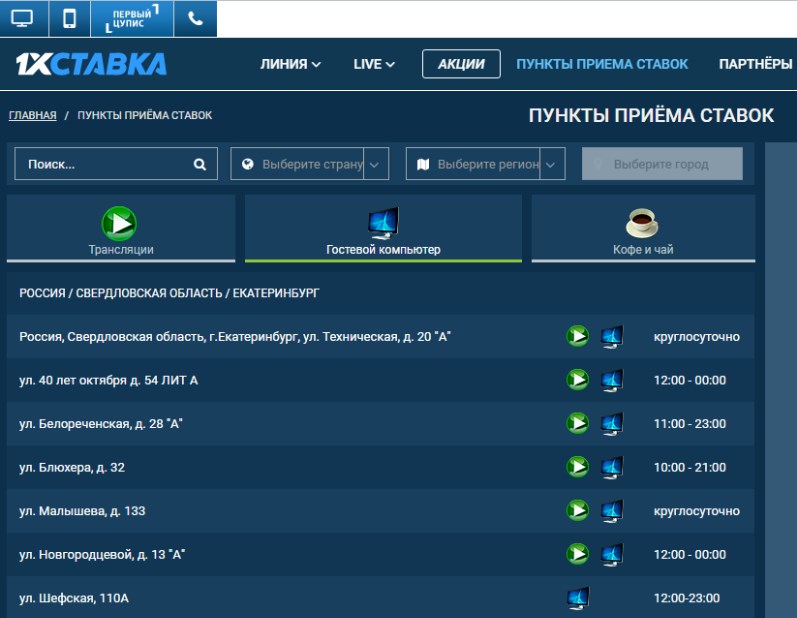Expand the LIVE menu
This screenshot has width=797, height=618.
[374, 64]
